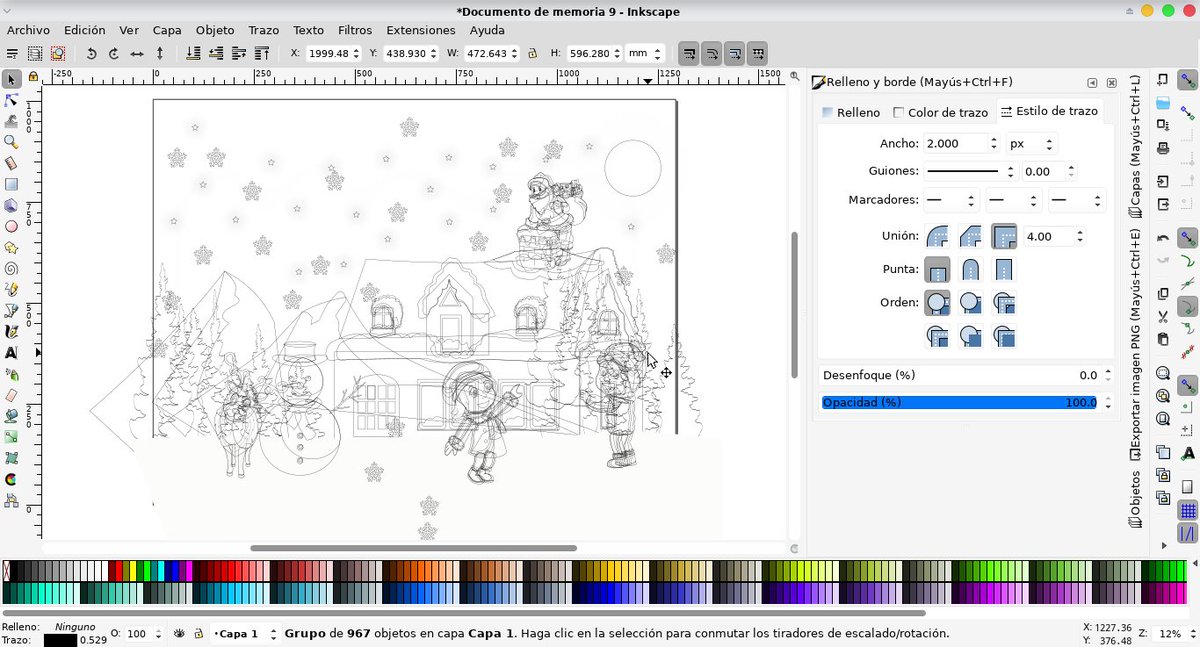This screenshot has width=1200, height=647.
Task: Choose the round cap style
Action: coord(970,269)
